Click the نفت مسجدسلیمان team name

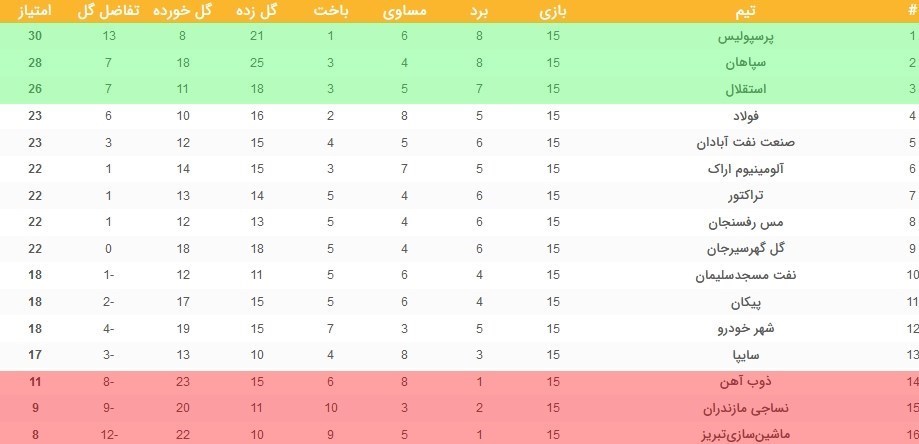tap(734, 275)
